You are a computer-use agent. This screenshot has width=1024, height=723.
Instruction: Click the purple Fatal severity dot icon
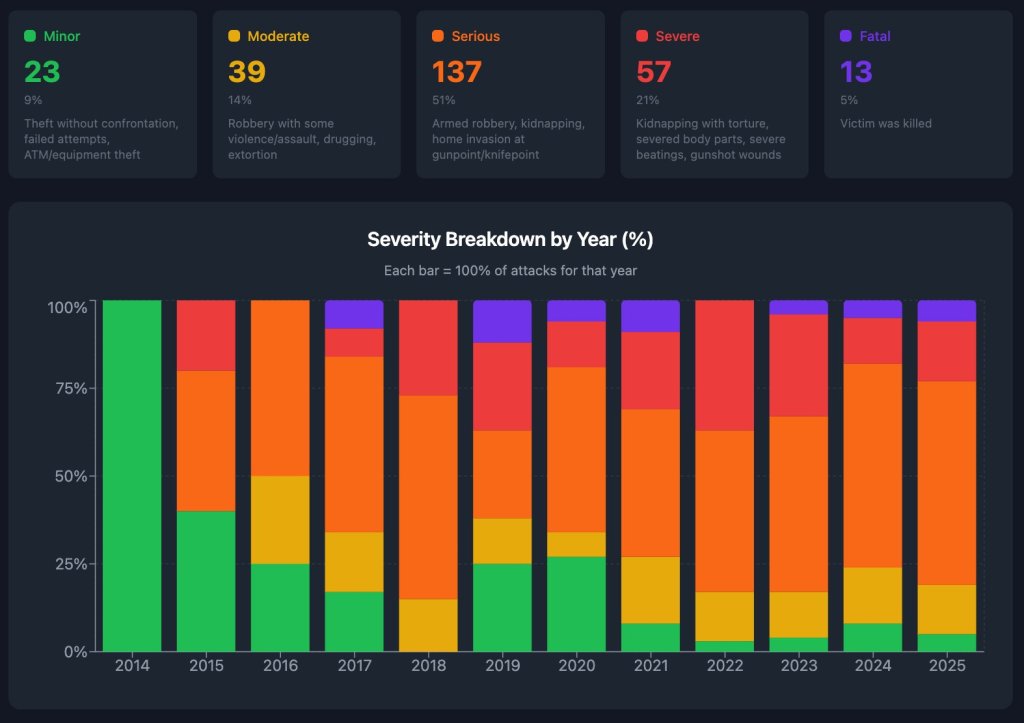tap(846, 36)
